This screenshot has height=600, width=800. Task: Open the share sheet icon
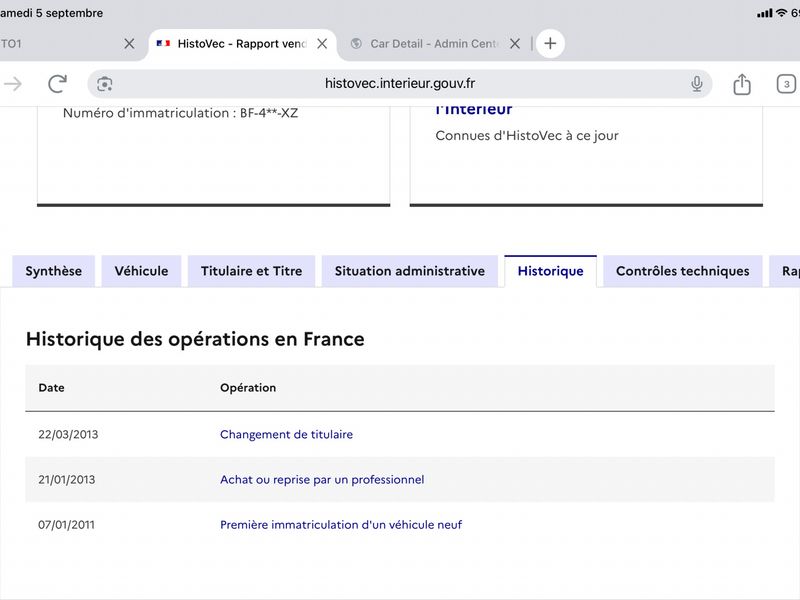[x=742, y=84]
